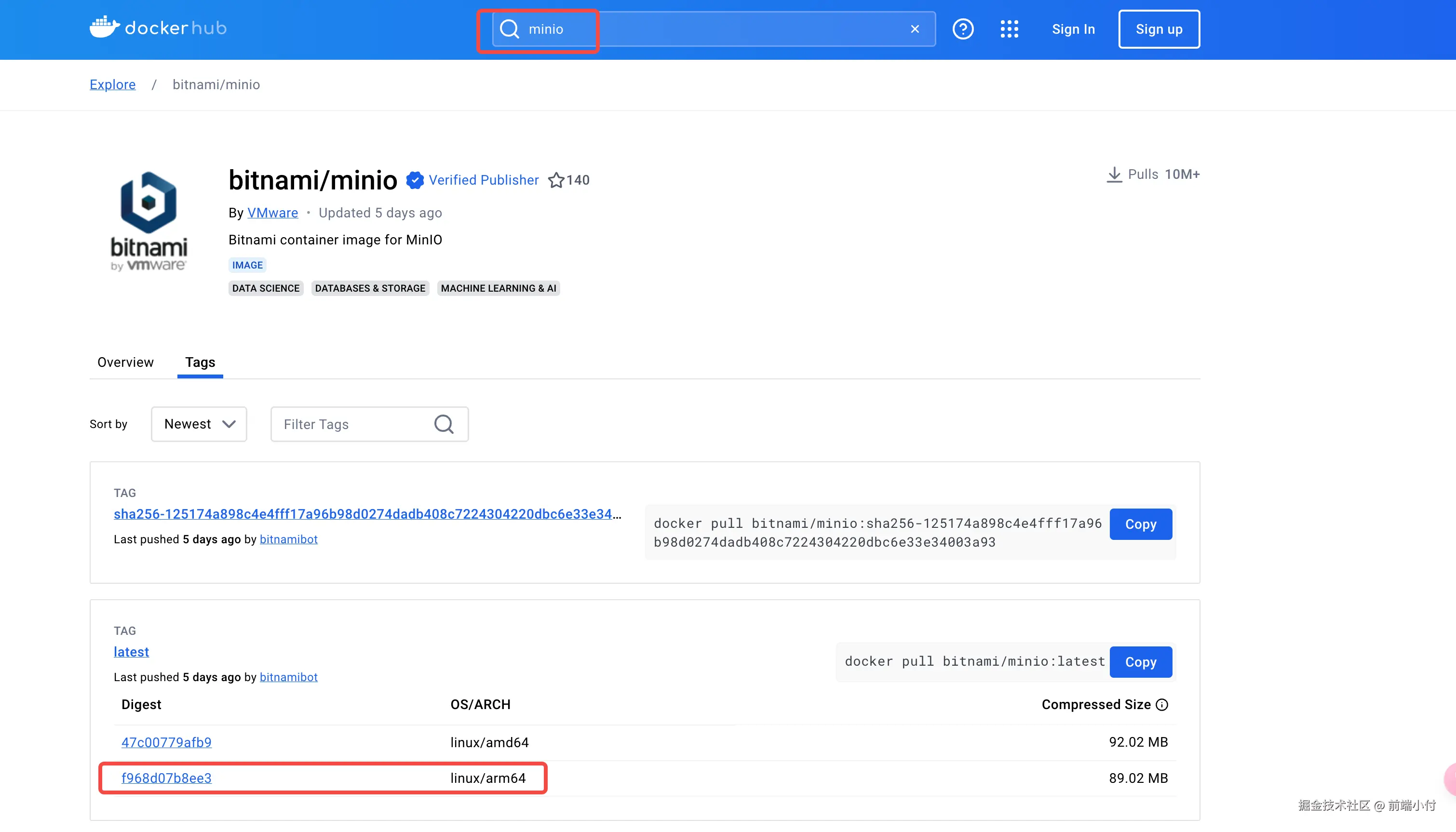The image size is (1456, 832).
Task: Click the Sign In link
Action: [1073, 29]
